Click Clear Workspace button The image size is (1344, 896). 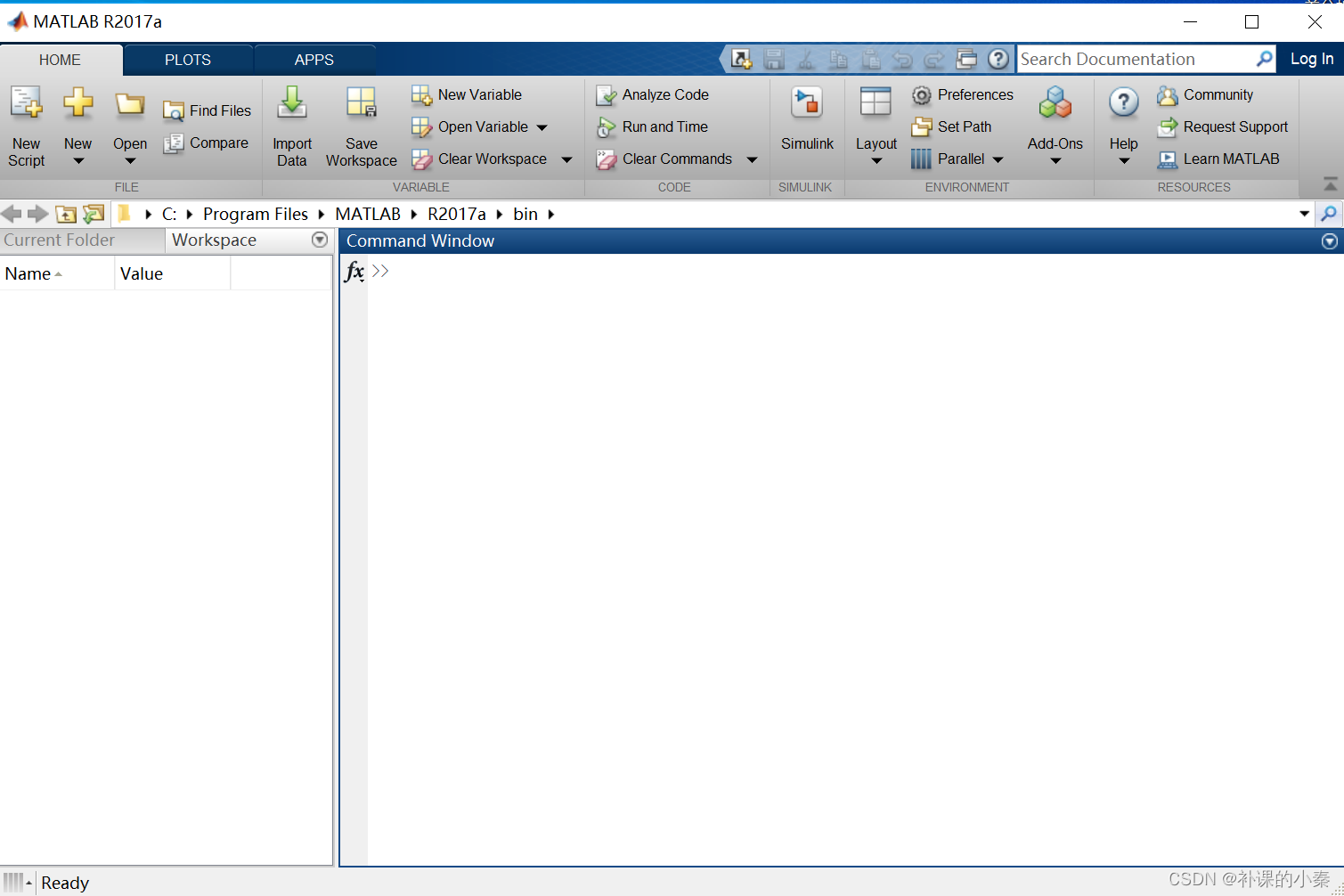pos(479,159)
